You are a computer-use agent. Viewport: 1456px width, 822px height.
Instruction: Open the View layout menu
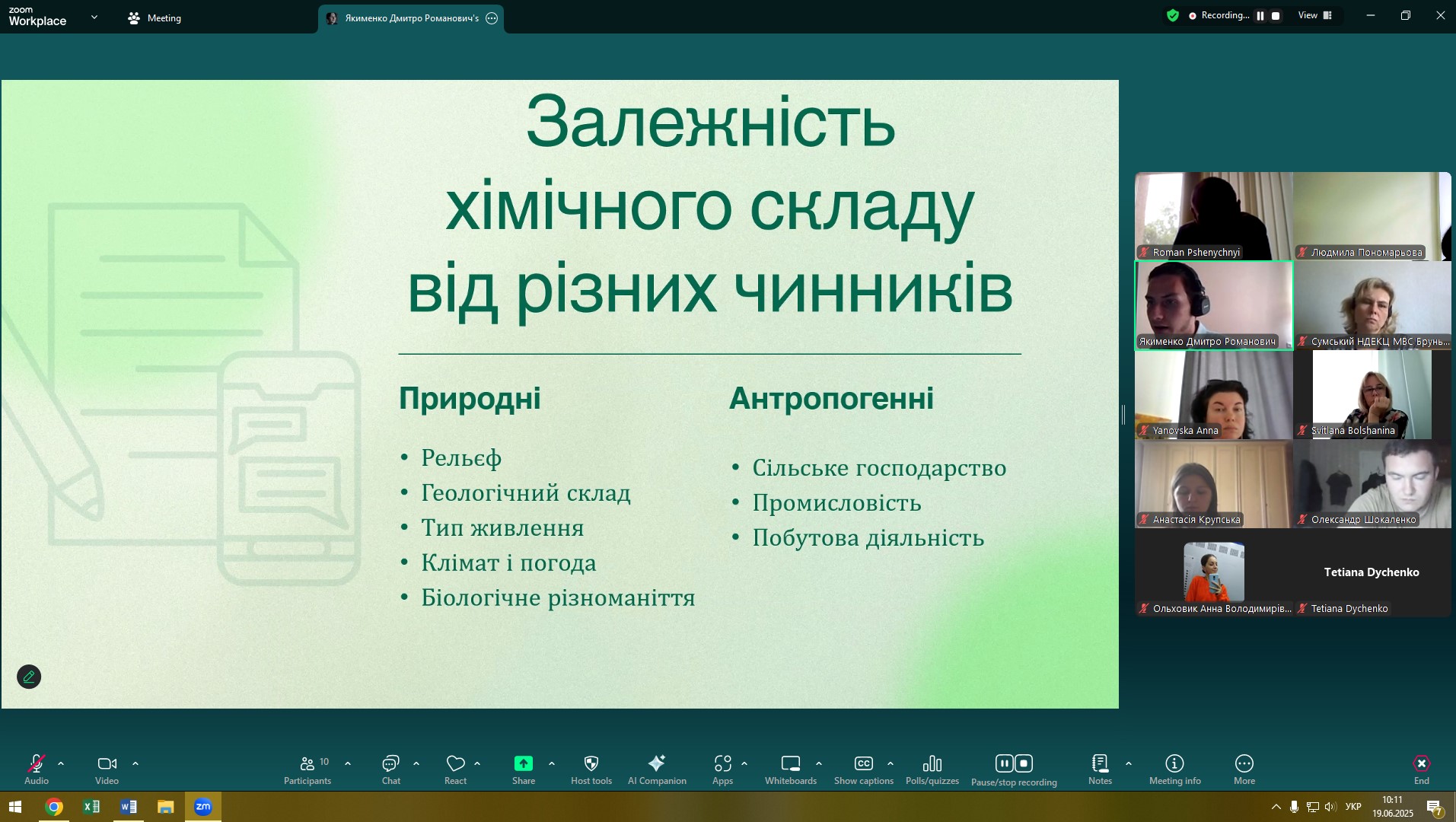pyautogui.click(x=1315, y=15)
